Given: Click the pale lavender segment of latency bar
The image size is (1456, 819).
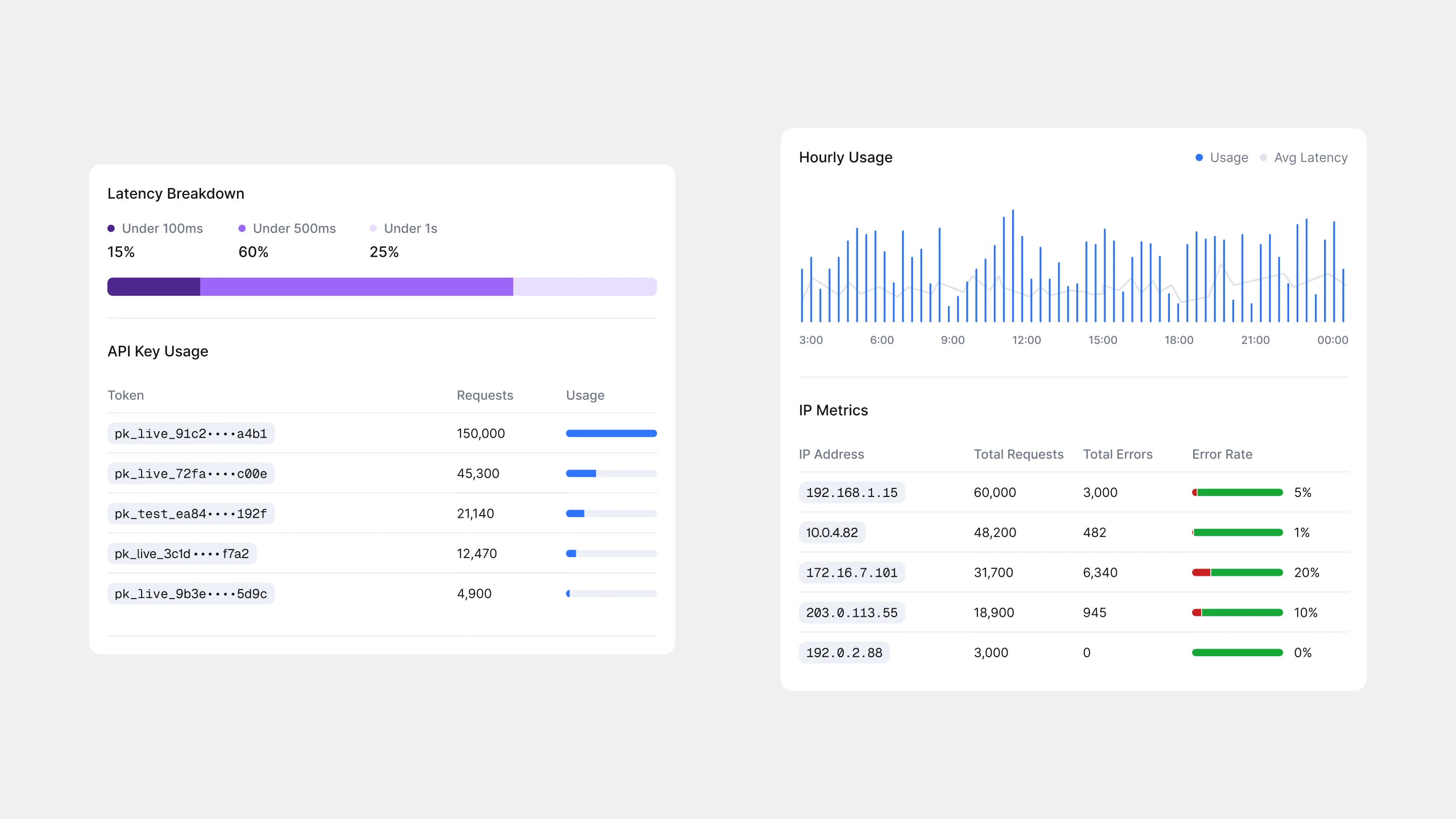Looking at the screenshot, I should (x=585, y=287).
